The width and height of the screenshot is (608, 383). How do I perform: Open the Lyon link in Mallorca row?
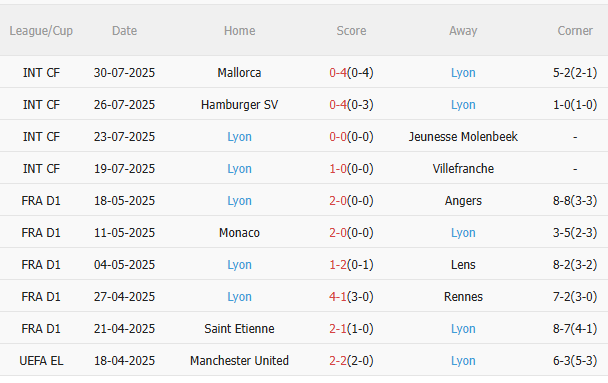(463, 72)
